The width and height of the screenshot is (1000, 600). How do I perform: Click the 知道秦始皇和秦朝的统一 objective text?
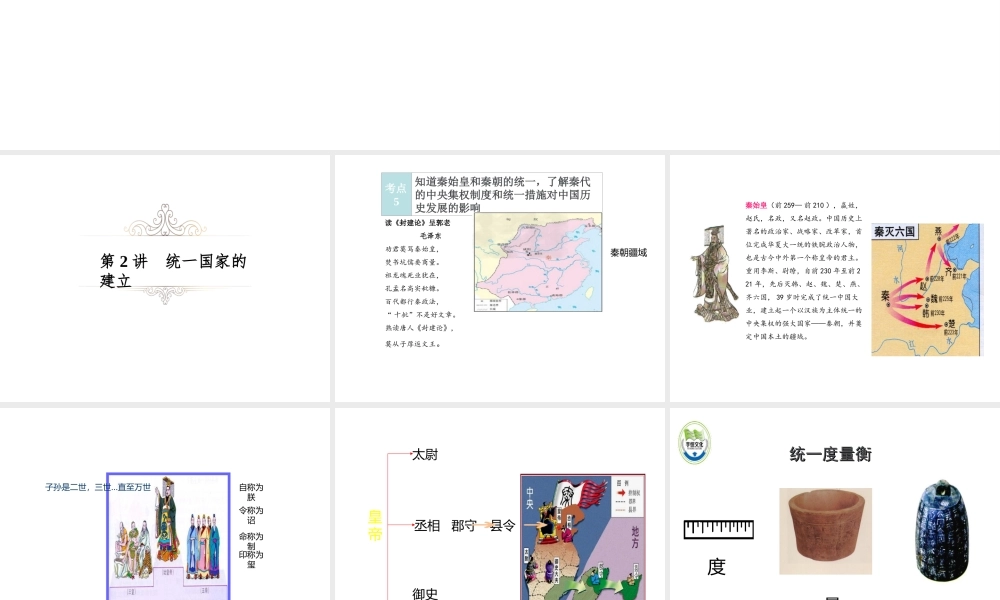point(503,194)
